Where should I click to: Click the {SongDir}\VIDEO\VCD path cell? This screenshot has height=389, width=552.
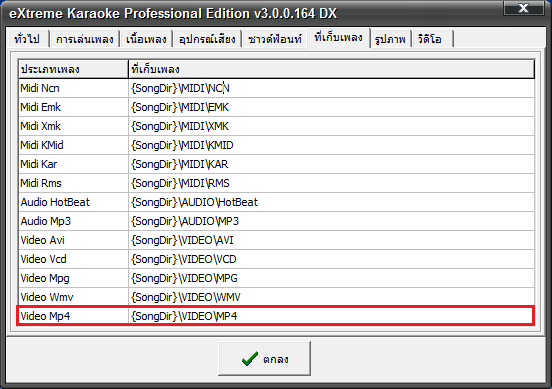332,259
